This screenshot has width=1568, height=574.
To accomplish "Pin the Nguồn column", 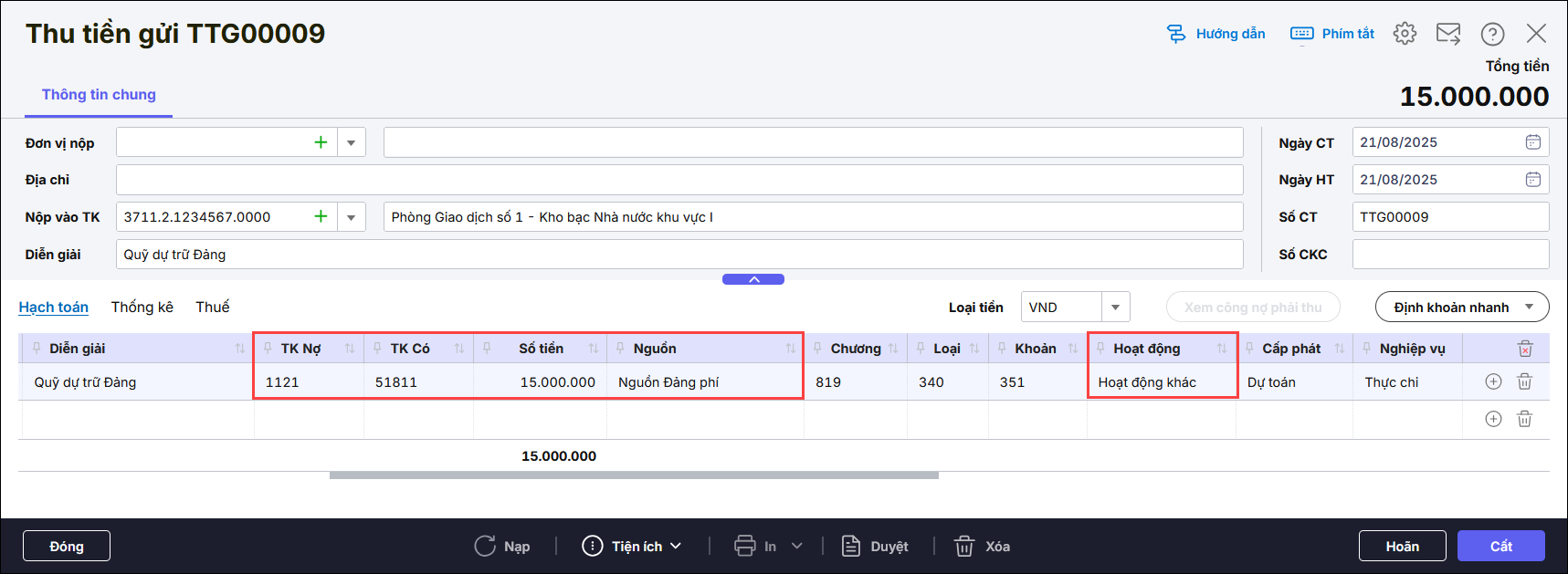I will (x=620, y=349).
